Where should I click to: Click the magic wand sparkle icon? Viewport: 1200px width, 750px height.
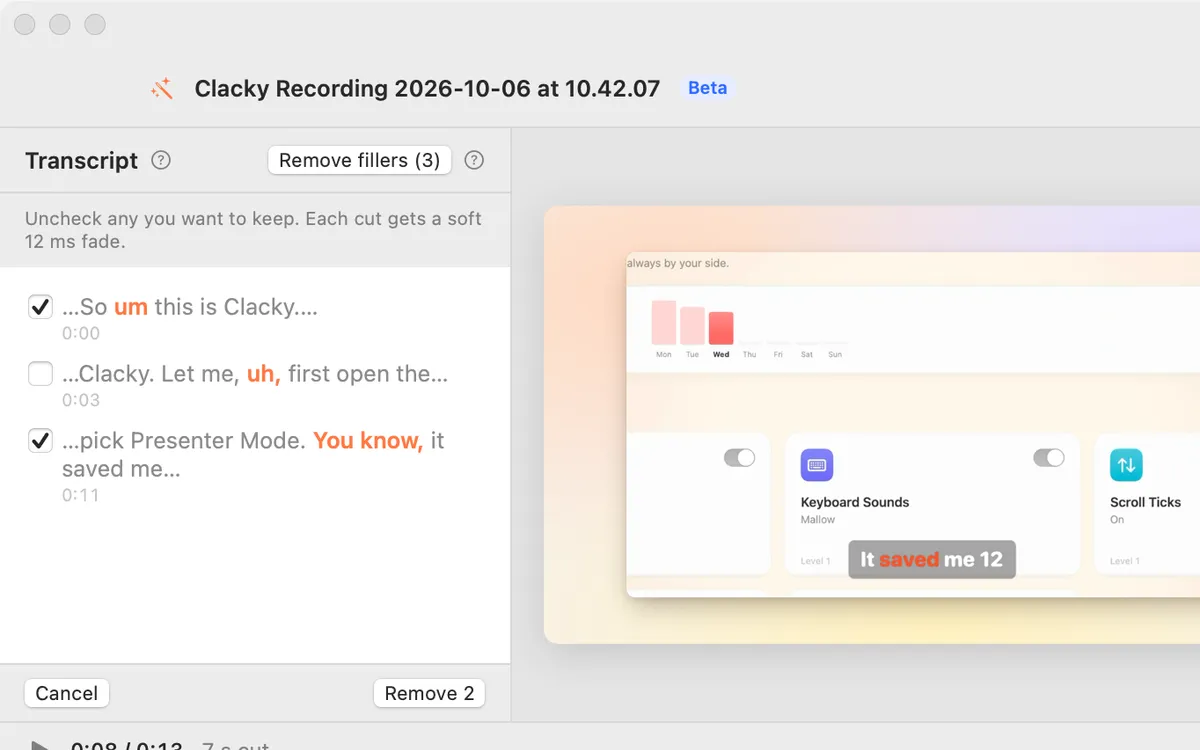click(x=162, y=89)
